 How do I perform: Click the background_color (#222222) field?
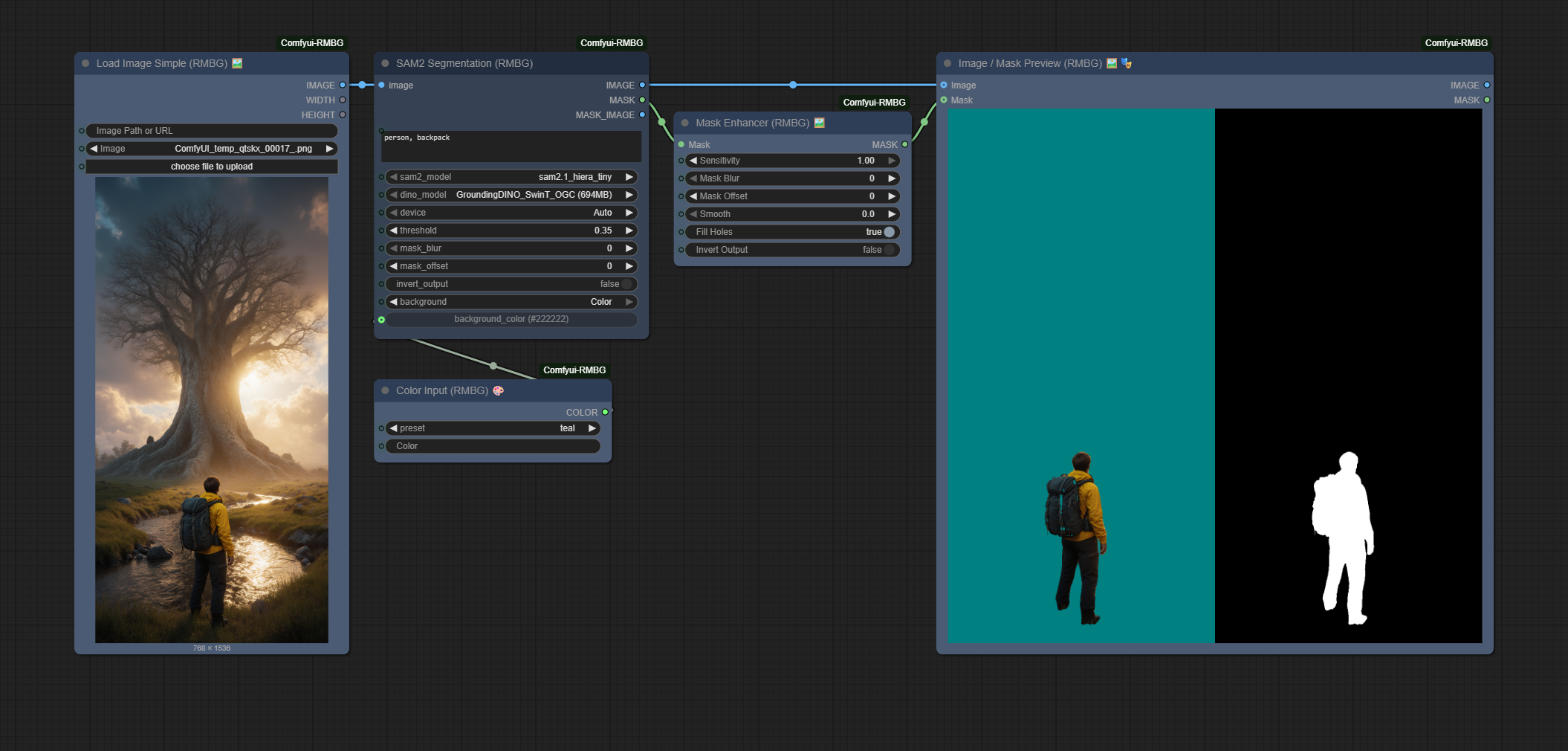pos(511,319)
